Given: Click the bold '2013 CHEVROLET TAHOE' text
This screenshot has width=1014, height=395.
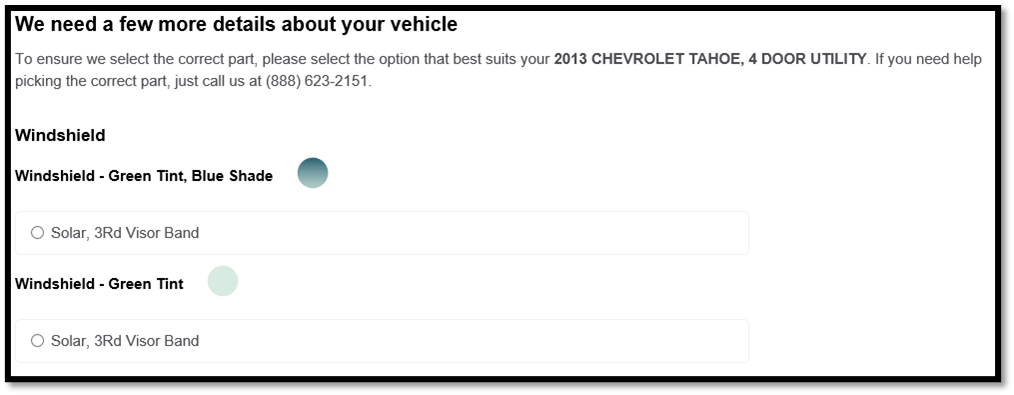Looking at the screenshot, I should coord(644,59).
